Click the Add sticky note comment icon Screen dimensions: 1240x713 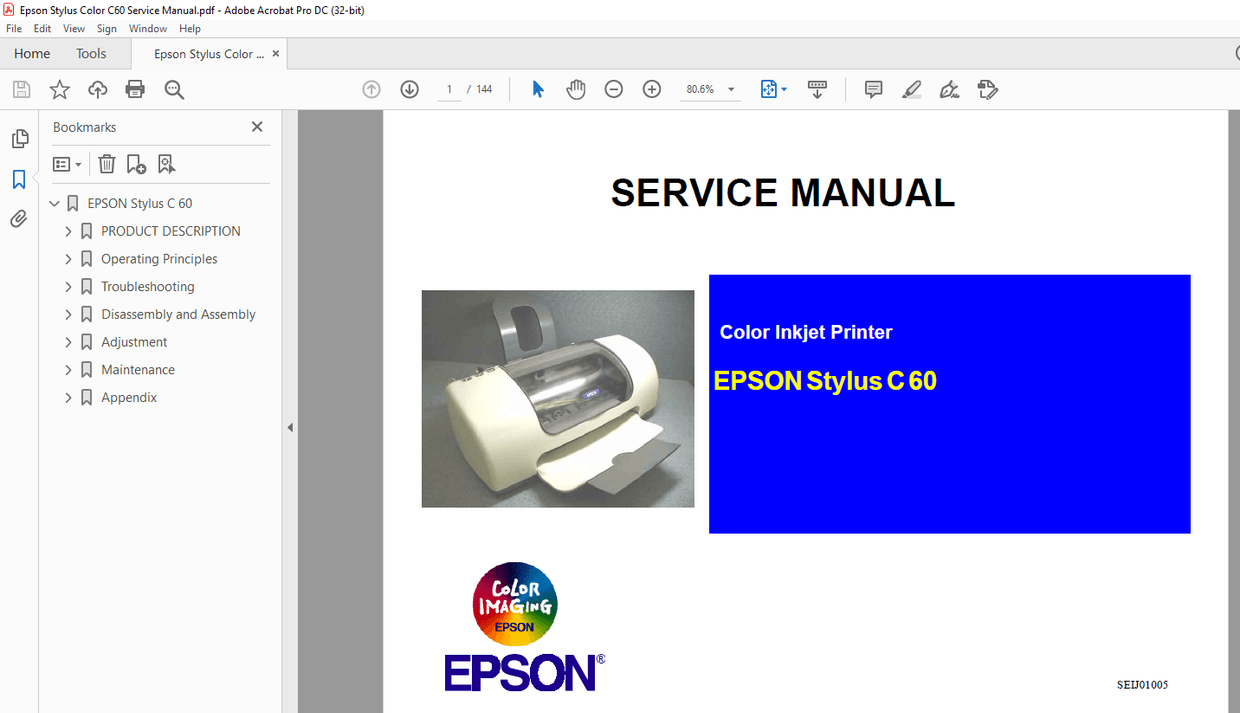coord(872,89)
